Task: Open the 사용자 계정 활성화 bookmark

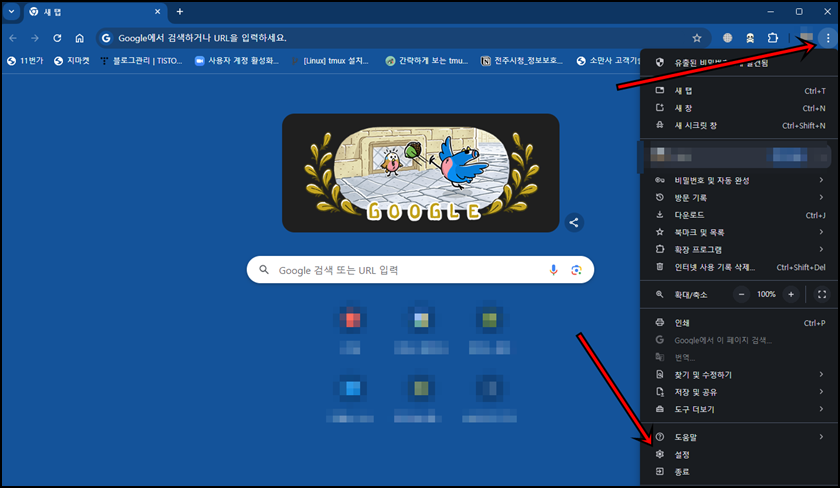Action: (x=237, y=61)
